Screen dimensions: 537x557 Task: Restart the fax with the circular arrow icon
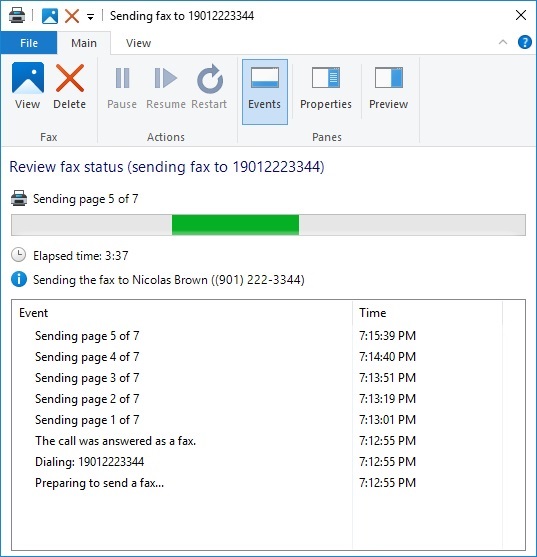click(x=209, y=86)
